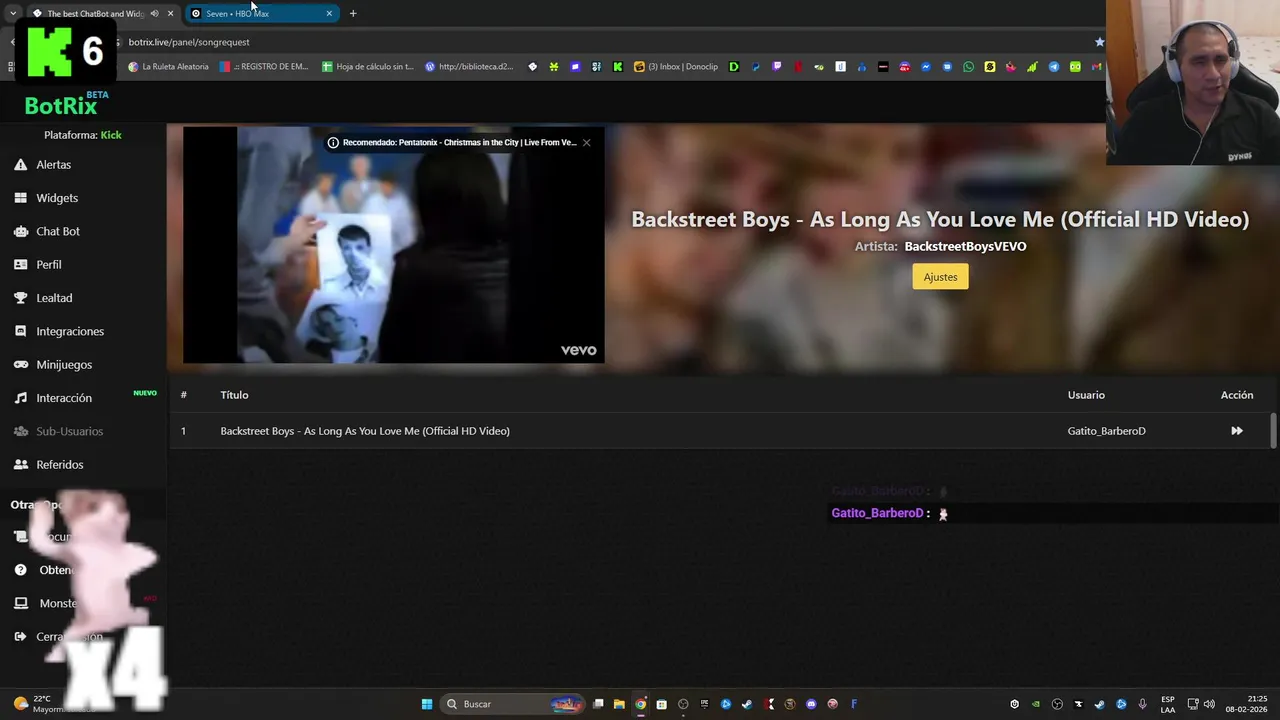Open Steam from the taskbar
The image size is (1280, 720).
click(747, 704)
